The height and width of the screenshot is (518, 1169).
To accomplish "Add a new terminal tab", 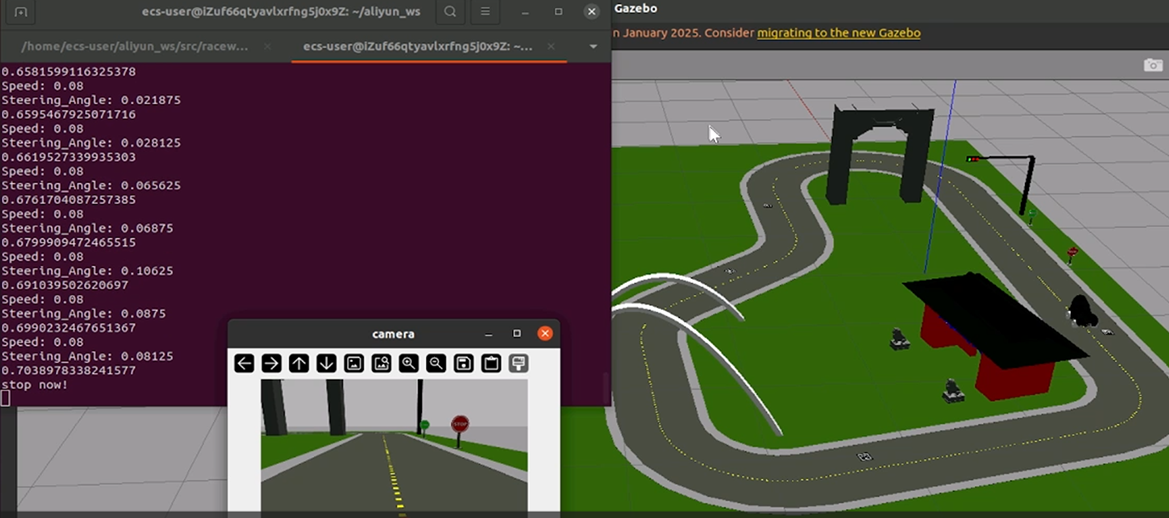I will 21,12.
